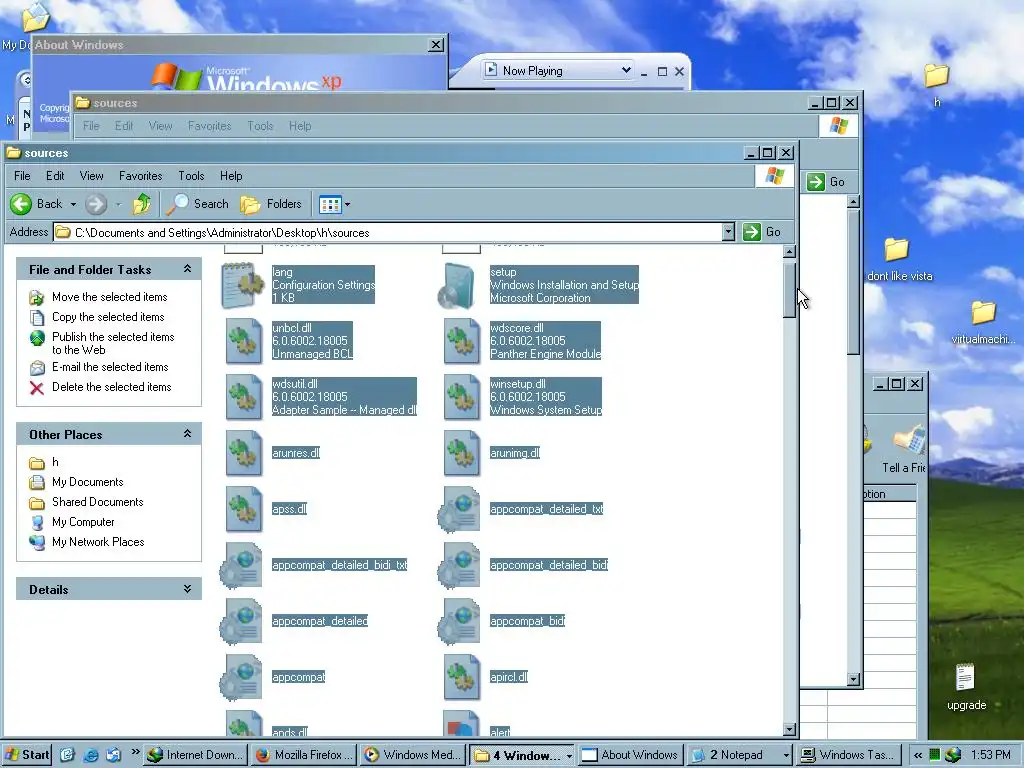Screen dimensions: 1024x768
Task: Collapse the File and Folder Tasks panel
Action: point(187,269)
